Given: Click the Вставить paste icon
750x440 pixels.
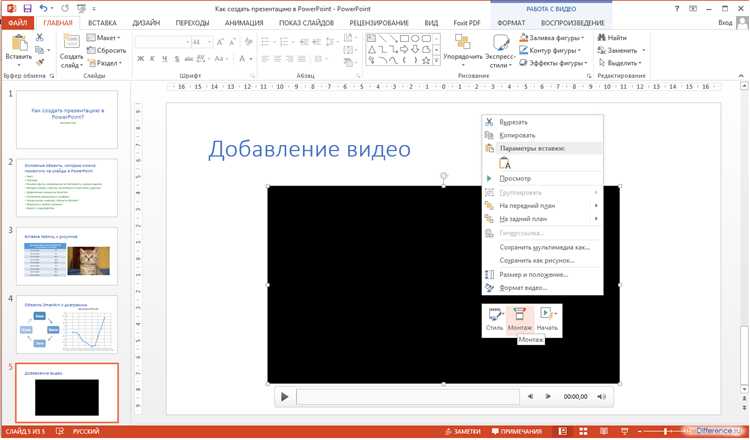Looking at the screenshot, I should point(19,43).
